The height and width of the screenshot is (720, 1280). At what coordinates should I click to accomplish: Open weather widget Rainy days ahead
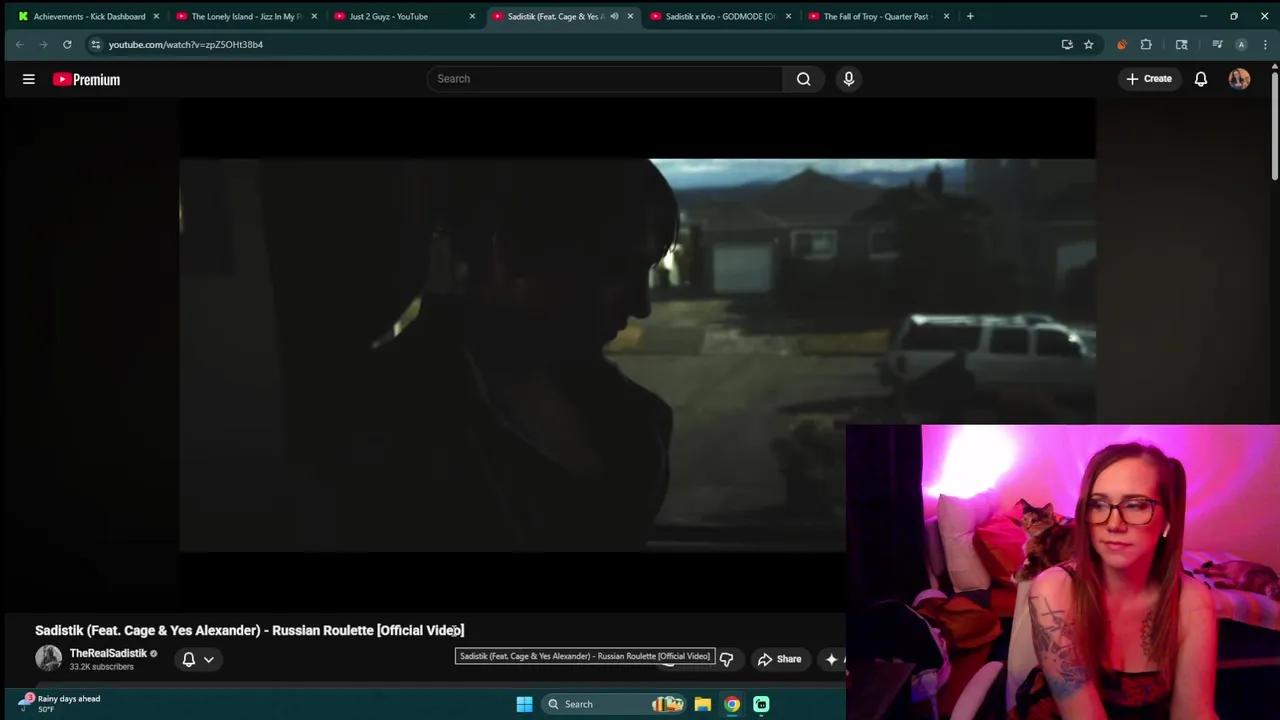tap(60, 703)
